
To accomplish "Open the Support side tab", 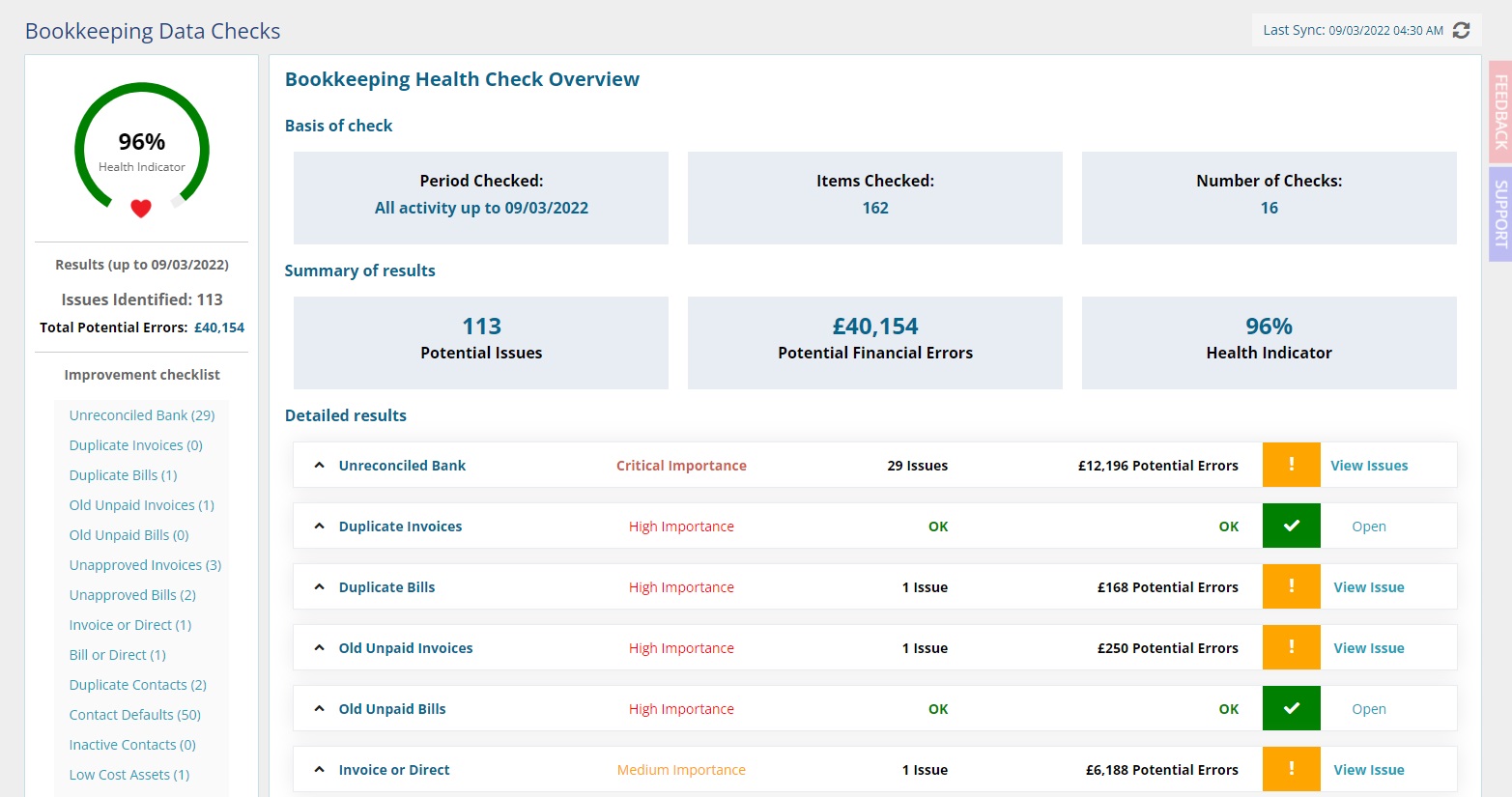I will tap(1500, 214).
